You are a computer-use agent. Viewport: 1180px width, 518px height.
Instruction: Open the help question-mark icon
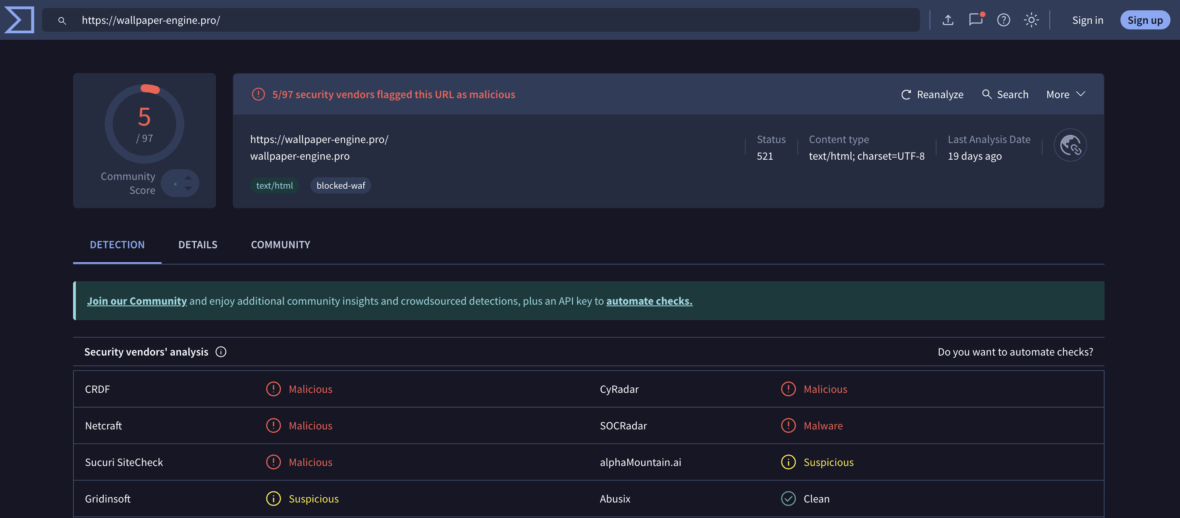coord(1003,20)
